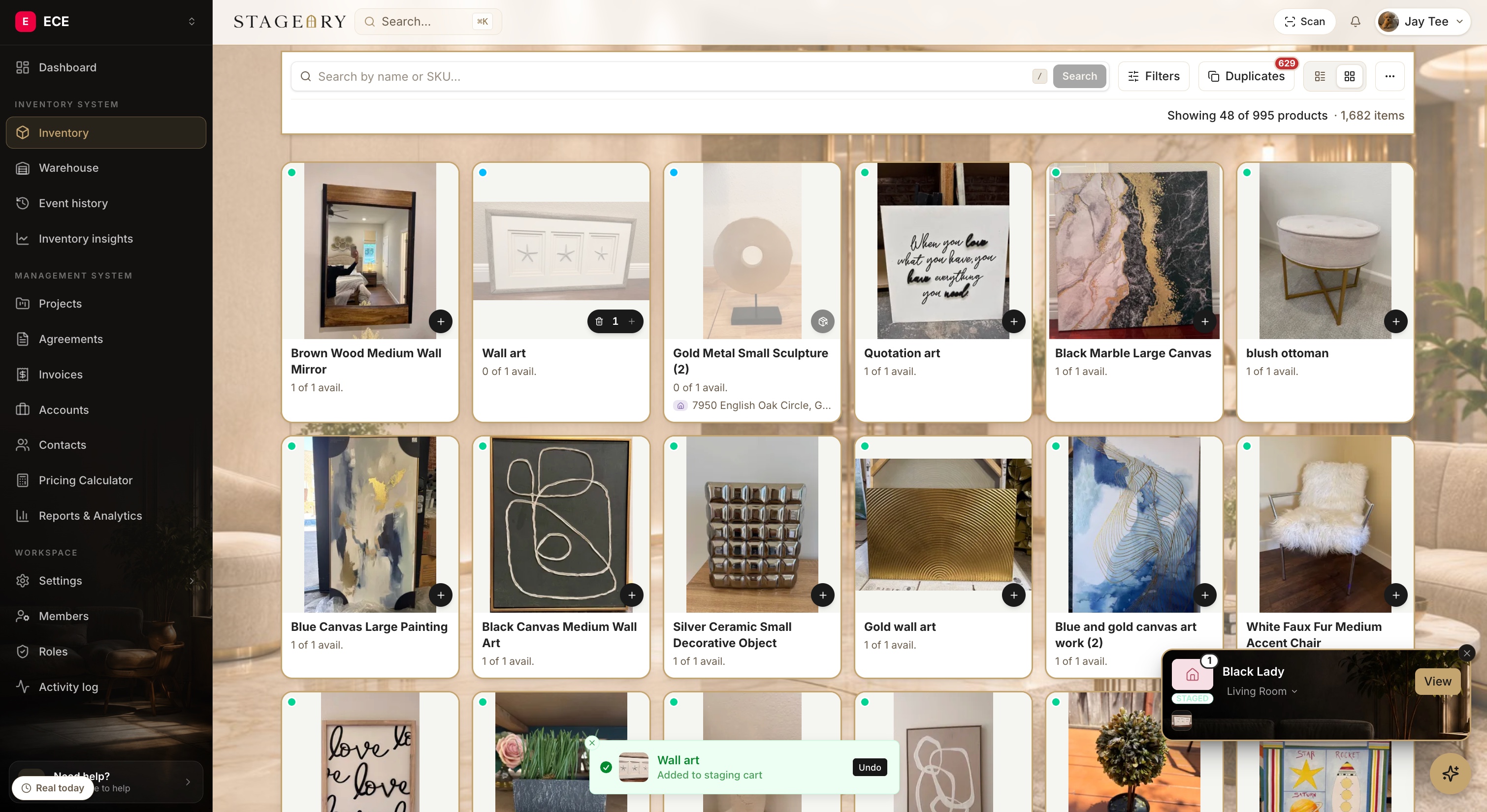This screenshot has height=812, width=1487.
Task: Add blush ottoman to staging cart
Action: tap(1396, 321)
